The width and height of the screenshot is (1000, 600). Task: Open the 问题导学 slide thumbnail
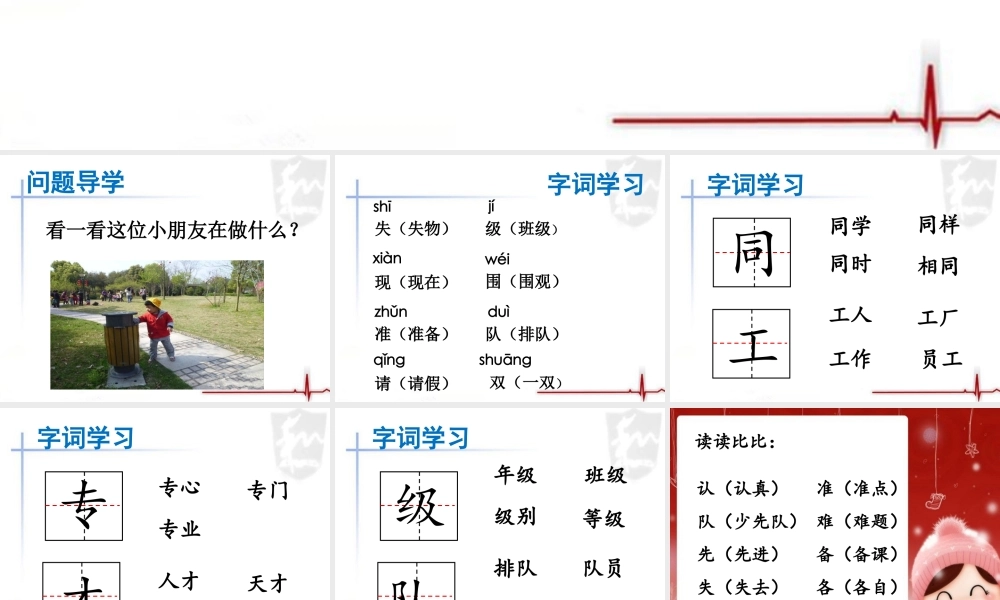(165, 278)
